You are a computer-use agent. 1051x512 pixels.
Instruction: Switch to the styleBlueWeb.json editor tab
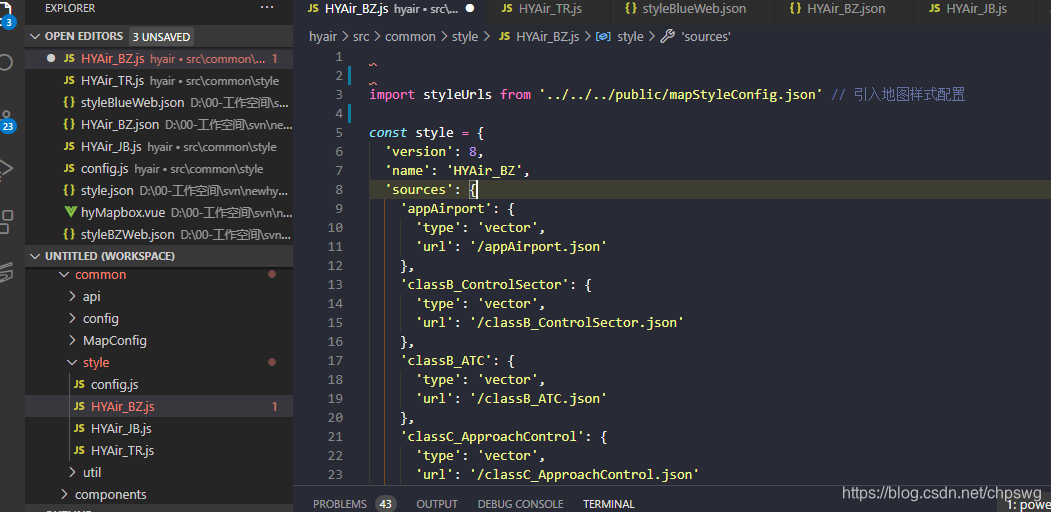[x=692, y=9]
